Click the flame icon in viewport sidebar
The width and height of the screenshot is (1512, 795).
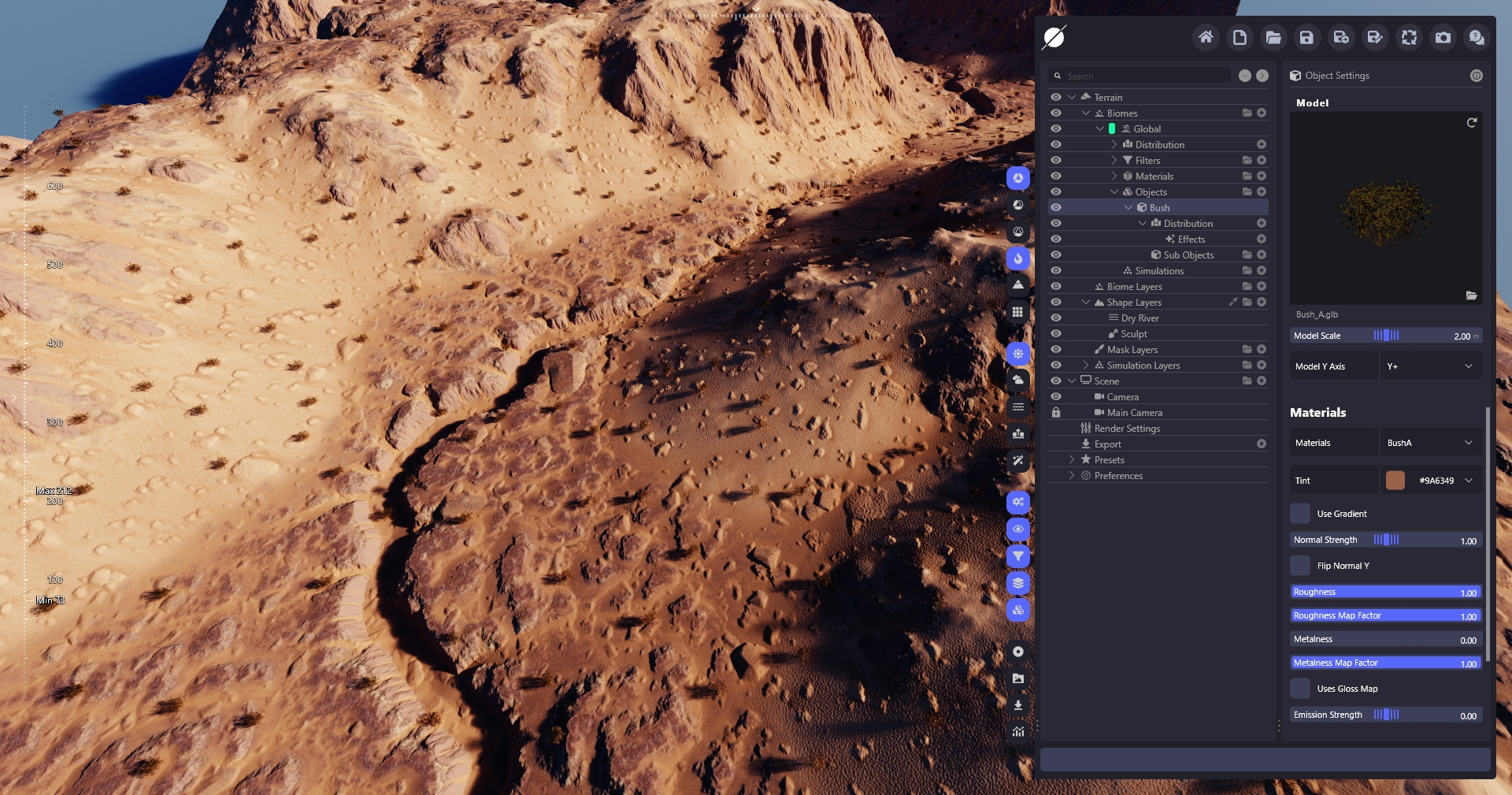[x=1018, y=258]
